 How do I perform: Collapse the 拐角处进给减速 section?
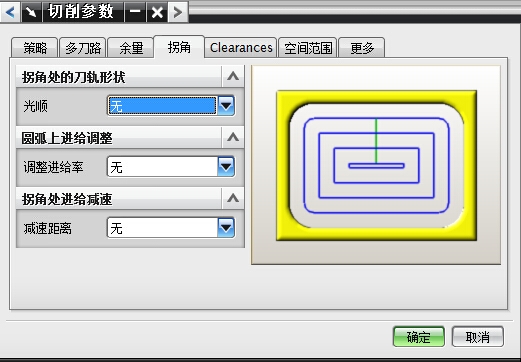233,198
